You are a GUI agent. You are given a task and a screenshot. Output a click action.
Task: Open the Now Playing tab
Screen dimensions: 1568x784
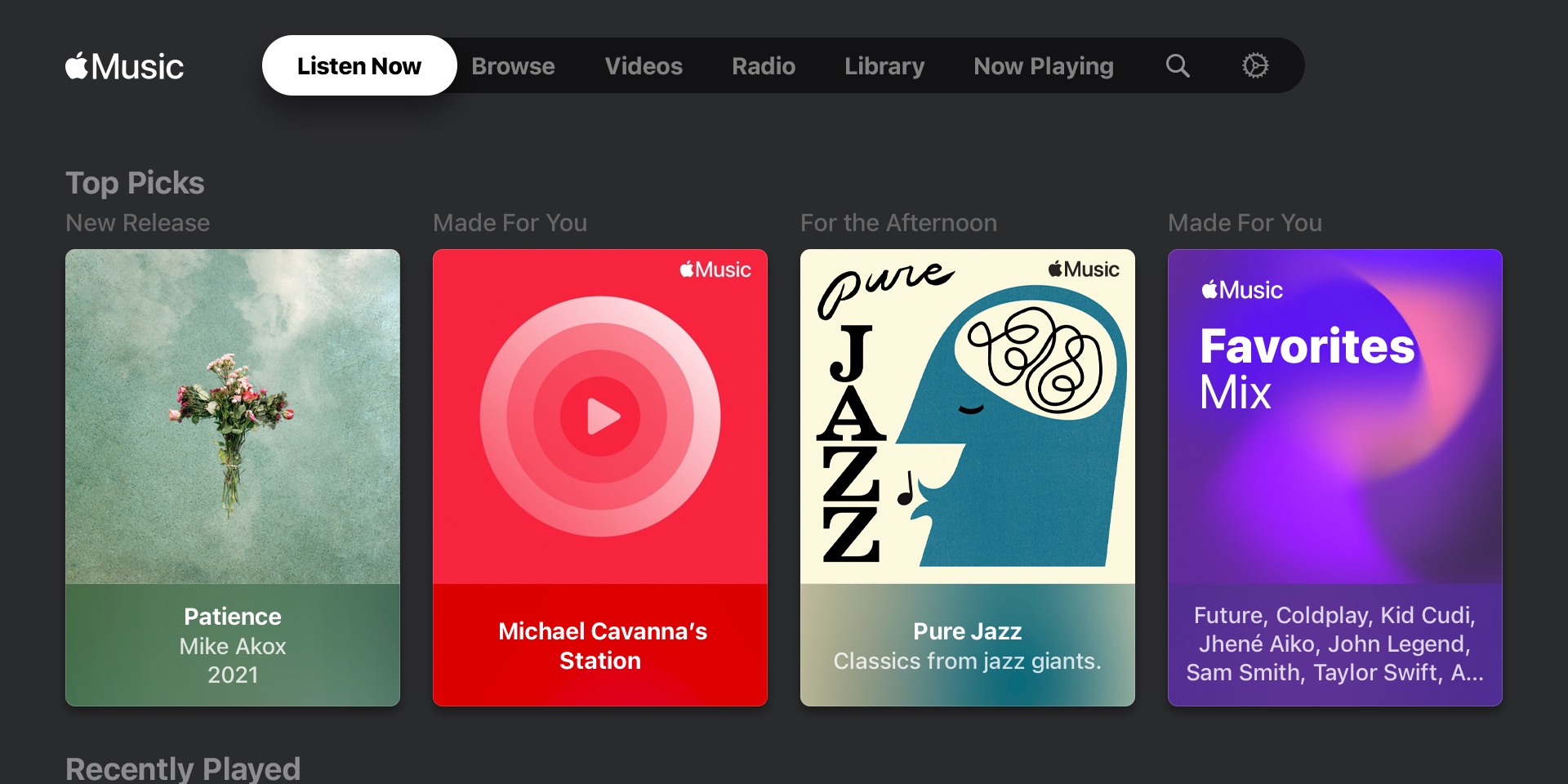[x=1043, y=66]
